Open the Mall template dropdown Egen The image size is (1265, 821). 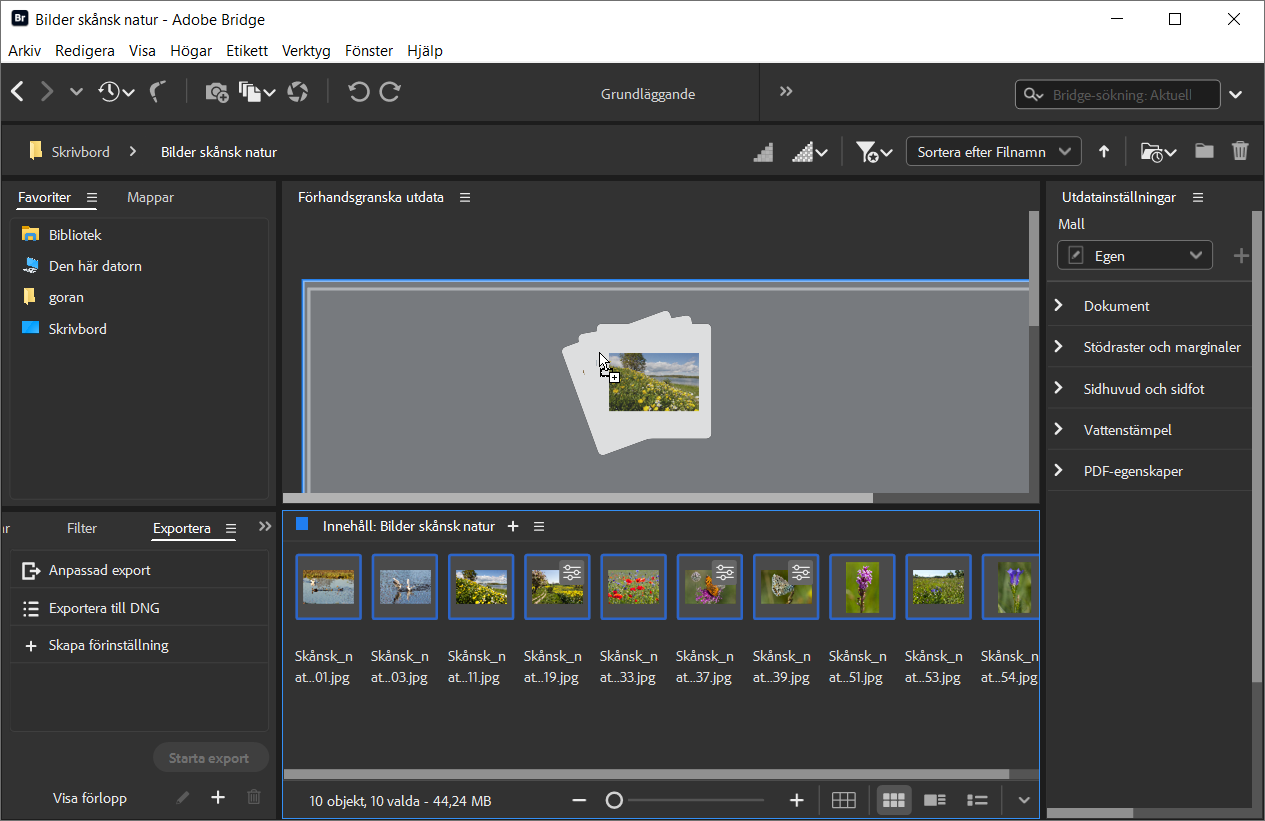point(1134,256)
